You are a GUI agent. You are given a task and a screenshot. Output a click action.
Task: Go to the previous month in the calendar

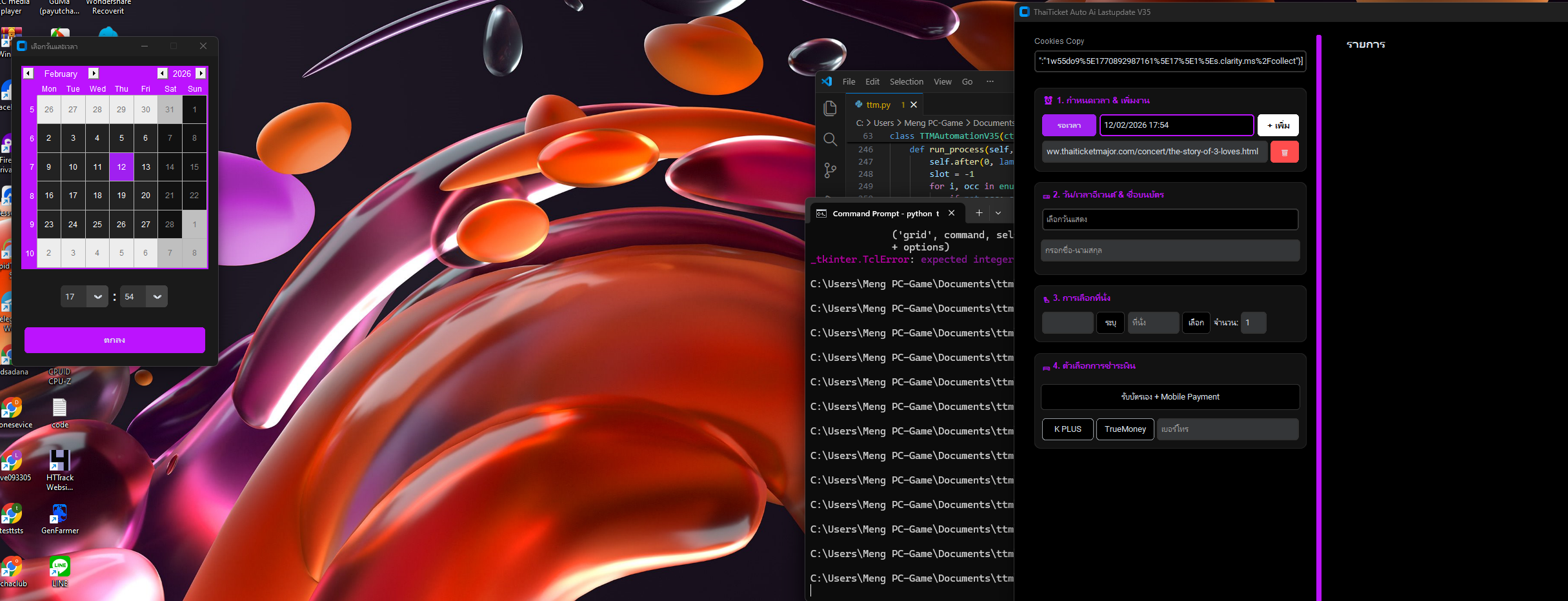point(29,74)
